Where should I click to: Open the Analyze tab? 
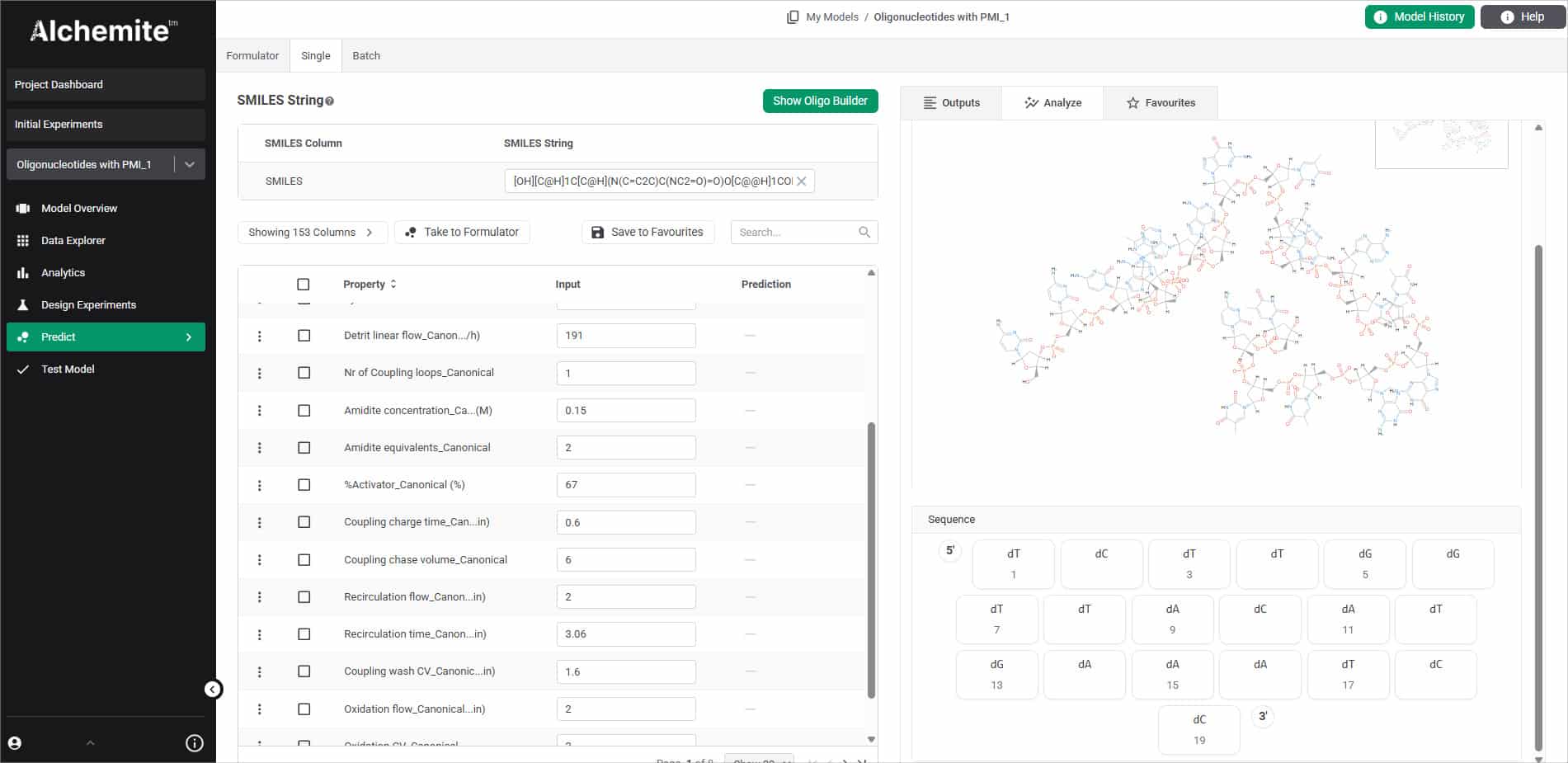click(1052, 103)
